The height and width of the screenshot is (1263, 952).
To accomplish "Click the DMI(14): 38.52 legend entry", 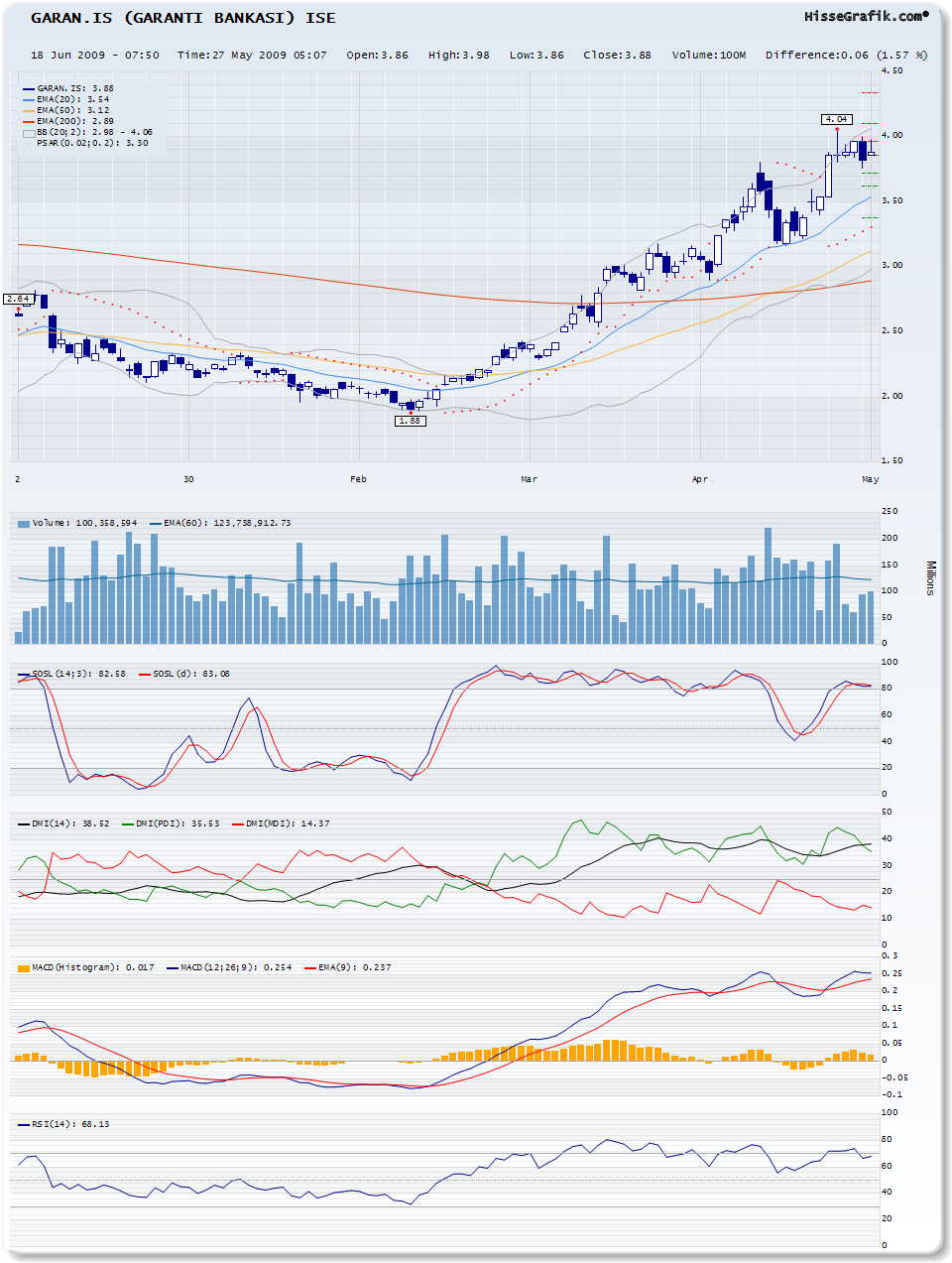I will coord(63,823).
